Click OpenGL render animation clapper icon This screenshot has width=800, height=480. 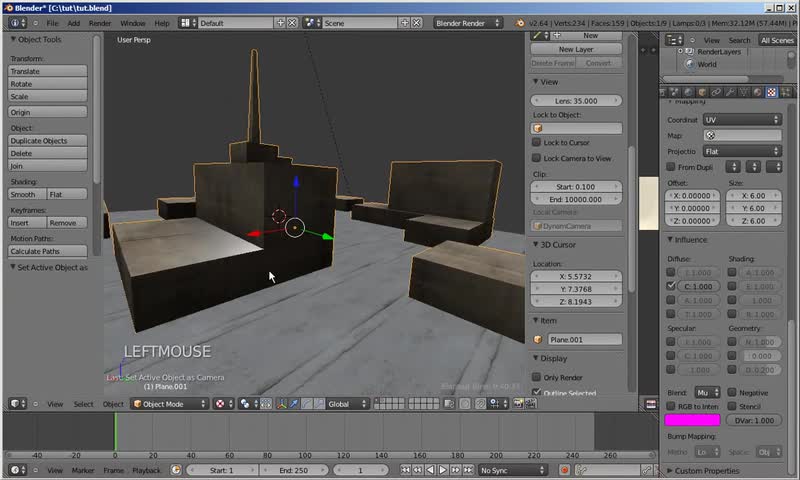(531, 404)
